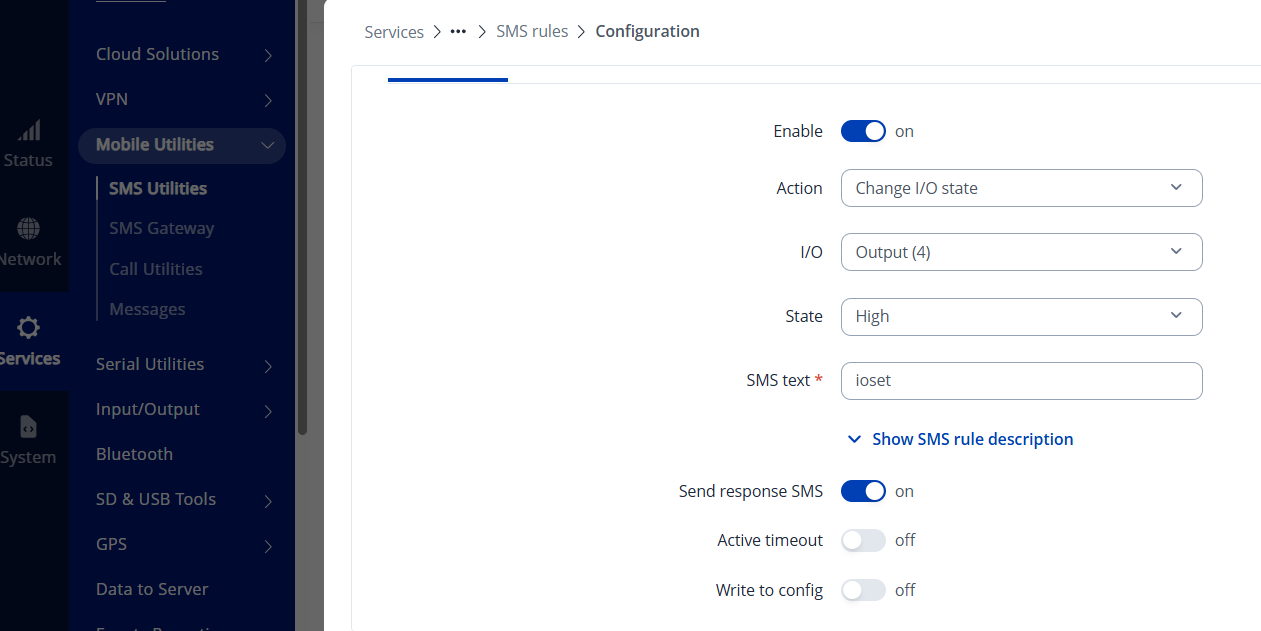Image resolution: width=1261 pixels, height=631 pixels.
Task: Expand the GPS menu chevron
Action: click(x=268, y=545)
